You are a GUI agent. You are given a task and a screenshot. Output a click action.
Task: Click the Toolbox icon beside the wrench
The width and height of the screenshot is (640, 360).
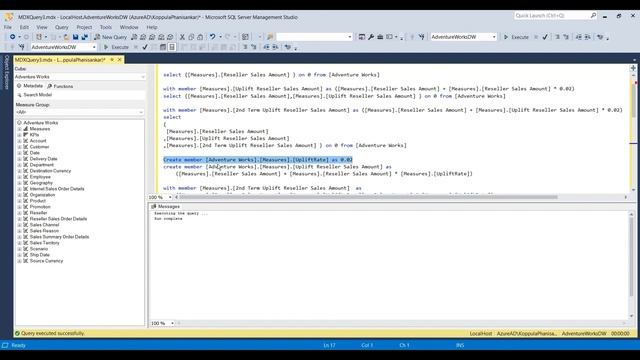(x=380, y=37)
